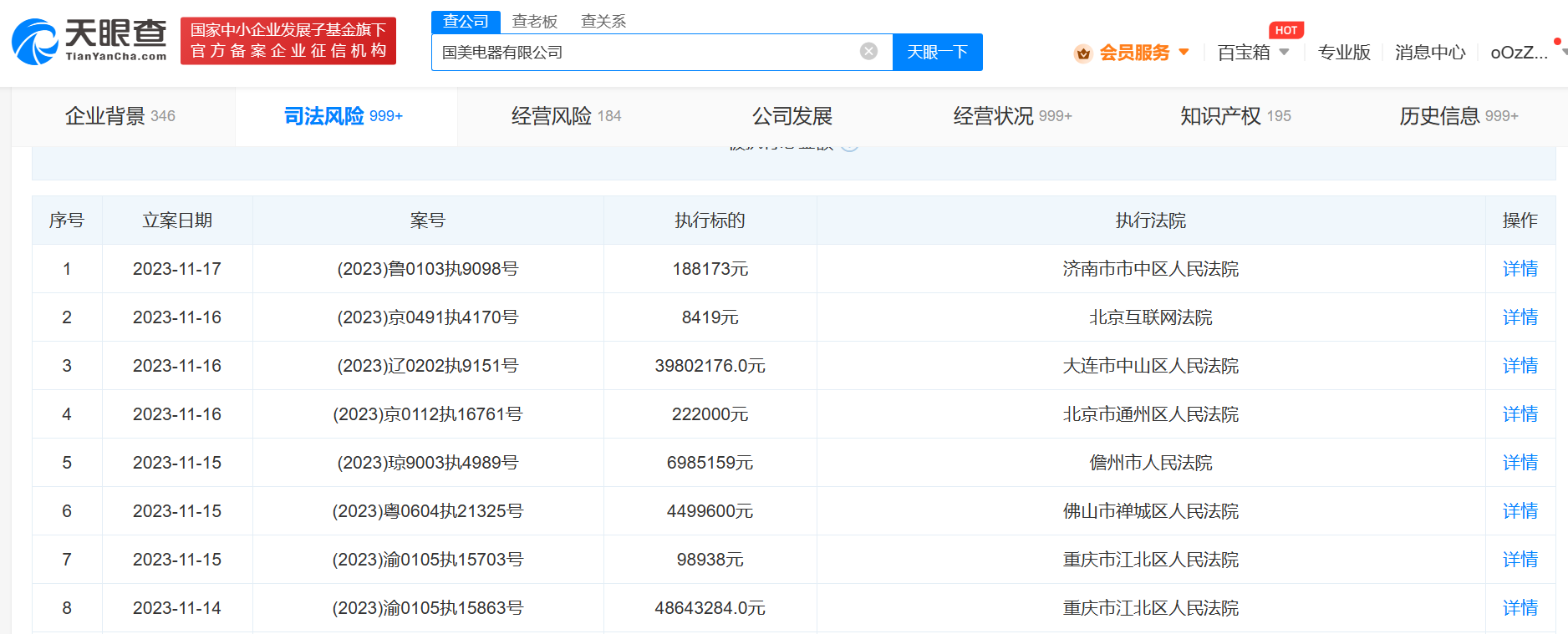This screenshot has height=634, width=1568.
Task: Click court 北京互联网法院
Action: (x=1151, y=317)
